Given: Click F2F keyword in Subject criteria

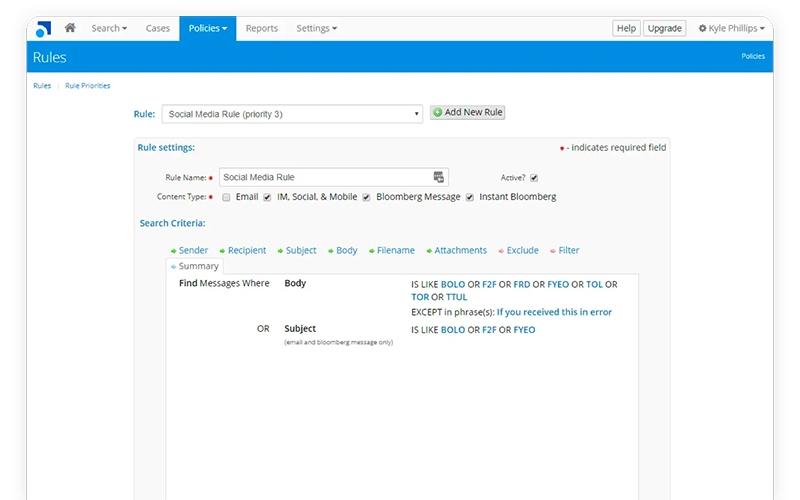Looking at the screenshot, I should [x=489, y=330].
